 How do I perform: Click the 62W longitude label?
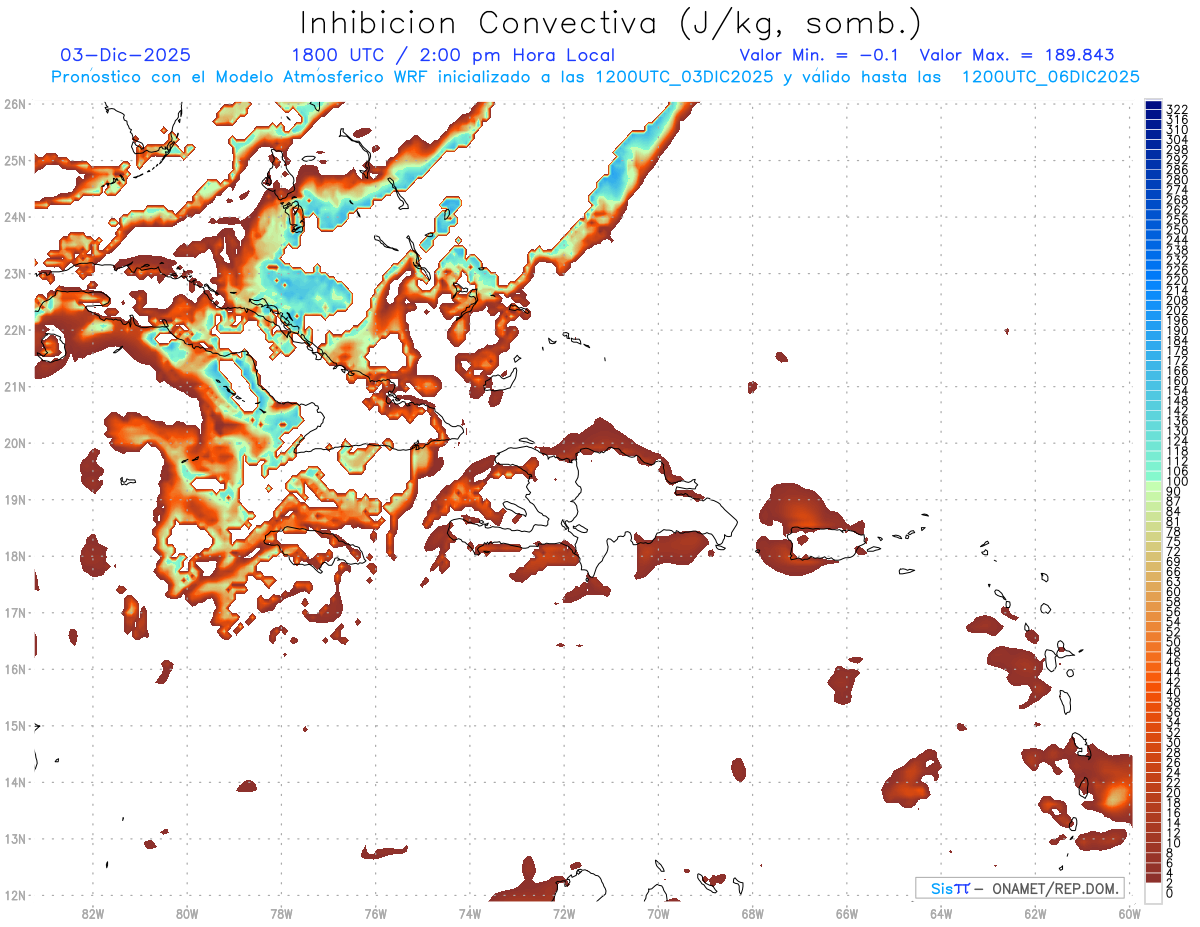coord(1035,912)
